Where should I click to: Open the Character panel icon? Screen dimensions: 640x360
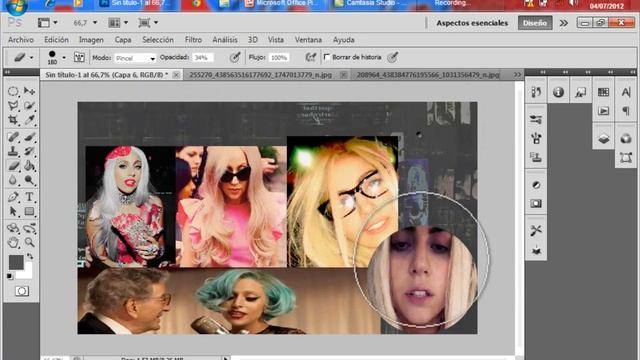(x=626, y=92)
